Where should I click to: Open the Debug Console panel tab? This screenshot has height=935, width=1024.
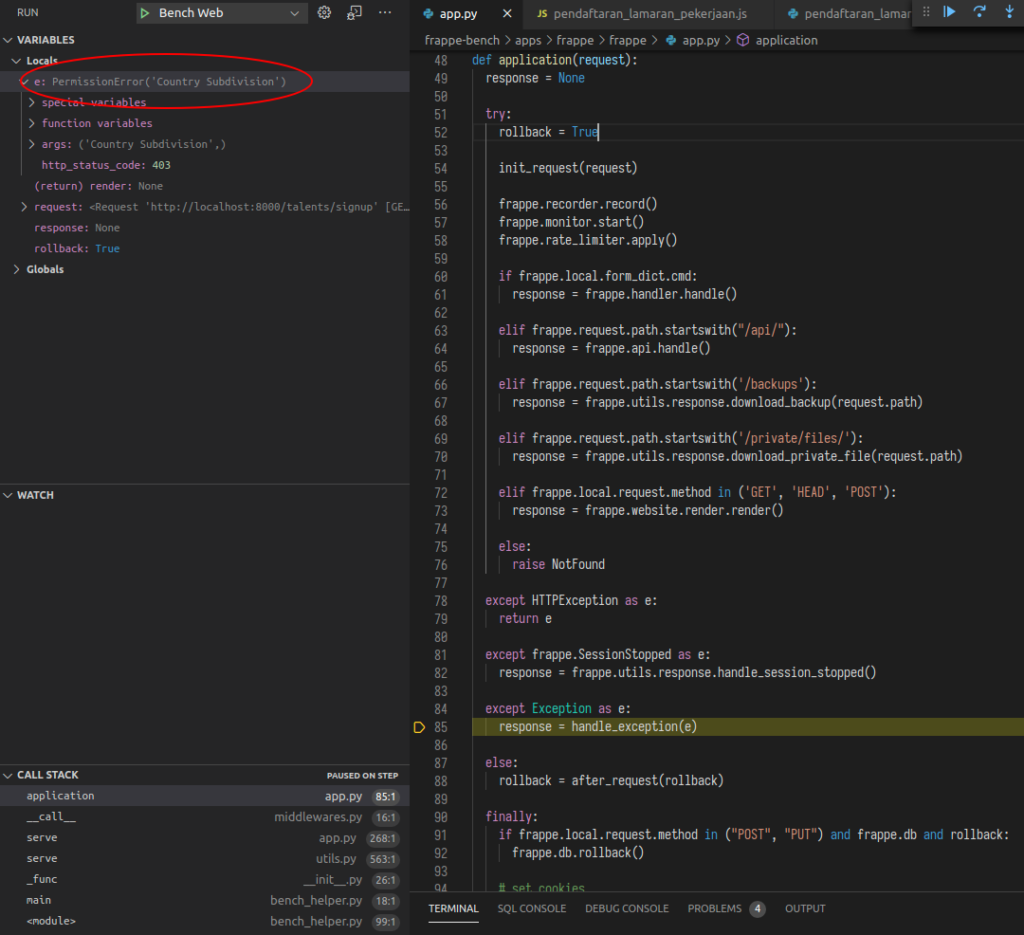[x=626, y=909]
